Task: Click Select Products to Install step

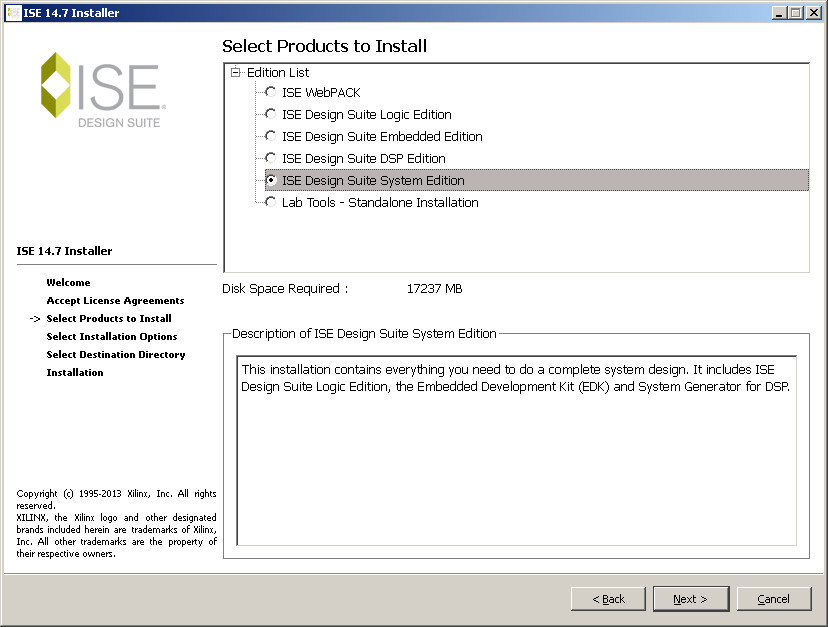Action: pos(109,319)
